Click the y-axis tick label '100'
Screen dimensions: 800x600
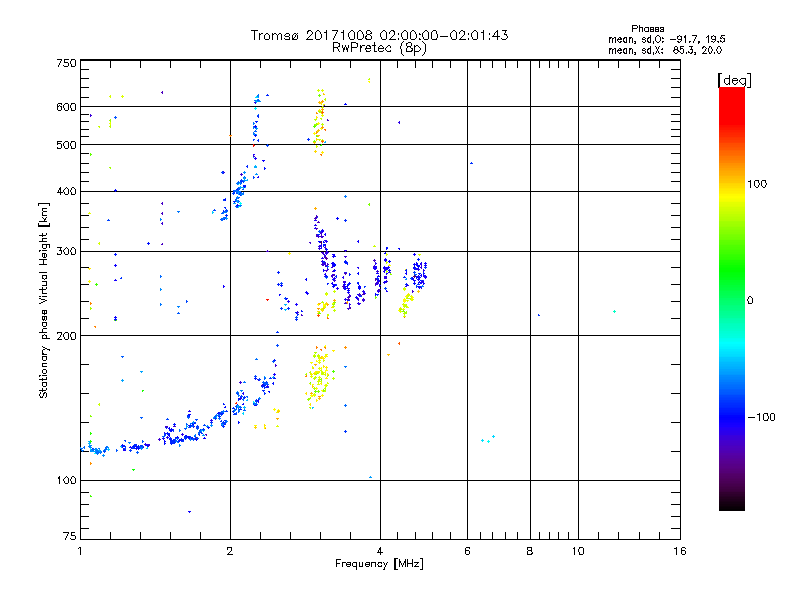(x=66, y=481)
